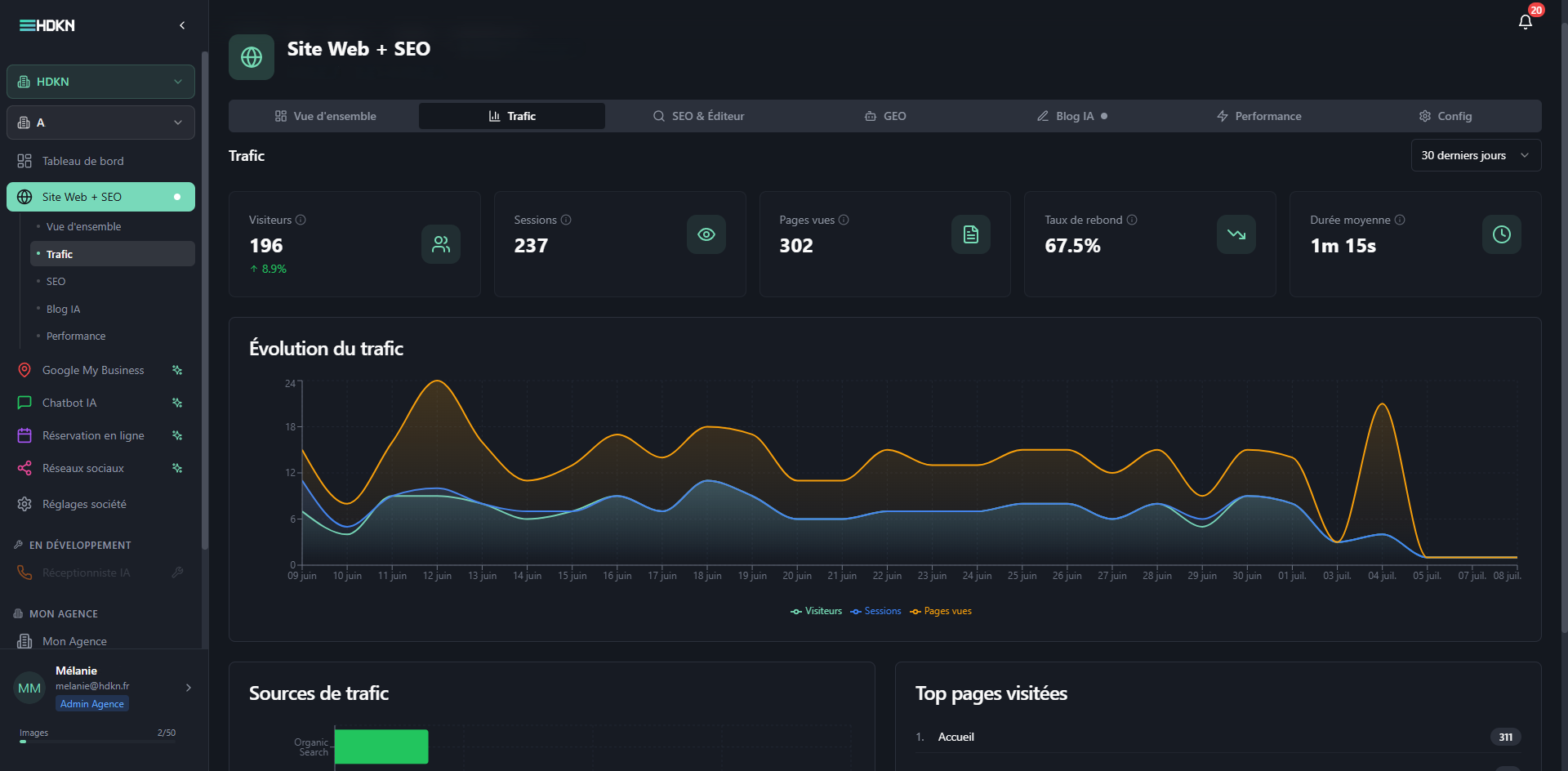Click the sparkle icon next to Chatbot IA
This screenshot has height=771, width=1568.
[x=177, y=403]
